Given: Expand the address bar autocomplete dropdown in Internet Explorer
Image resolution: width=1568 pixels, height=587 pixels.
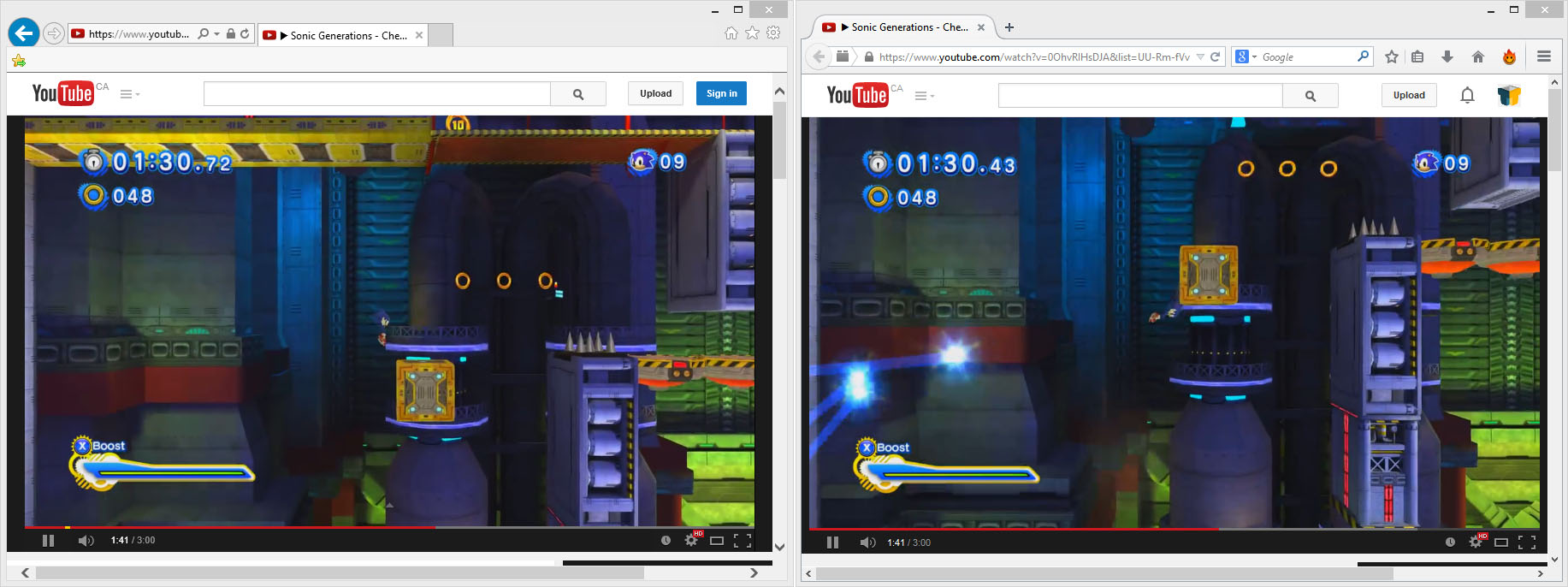Looking at the screenshot, I should point(216,34).
